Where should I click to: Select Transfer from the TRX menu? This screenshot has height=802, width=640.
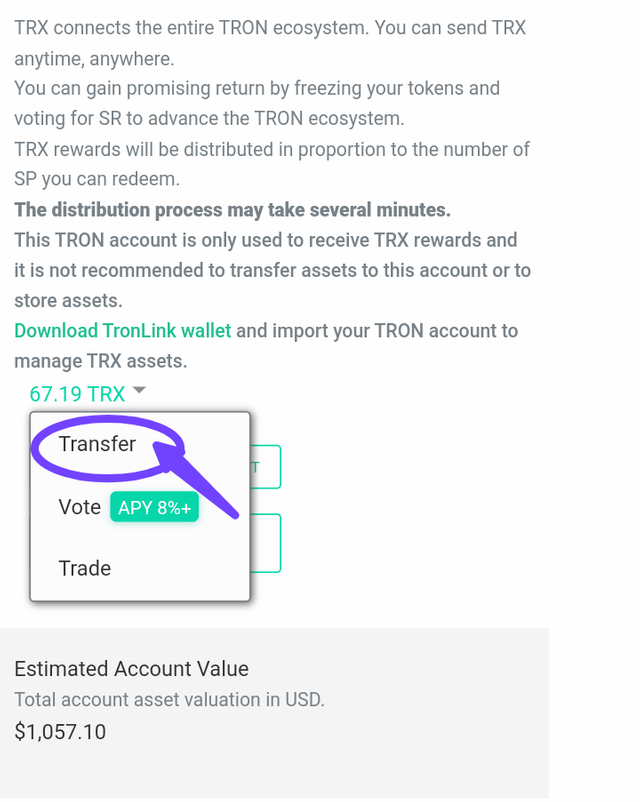click(x=97, y=444)
